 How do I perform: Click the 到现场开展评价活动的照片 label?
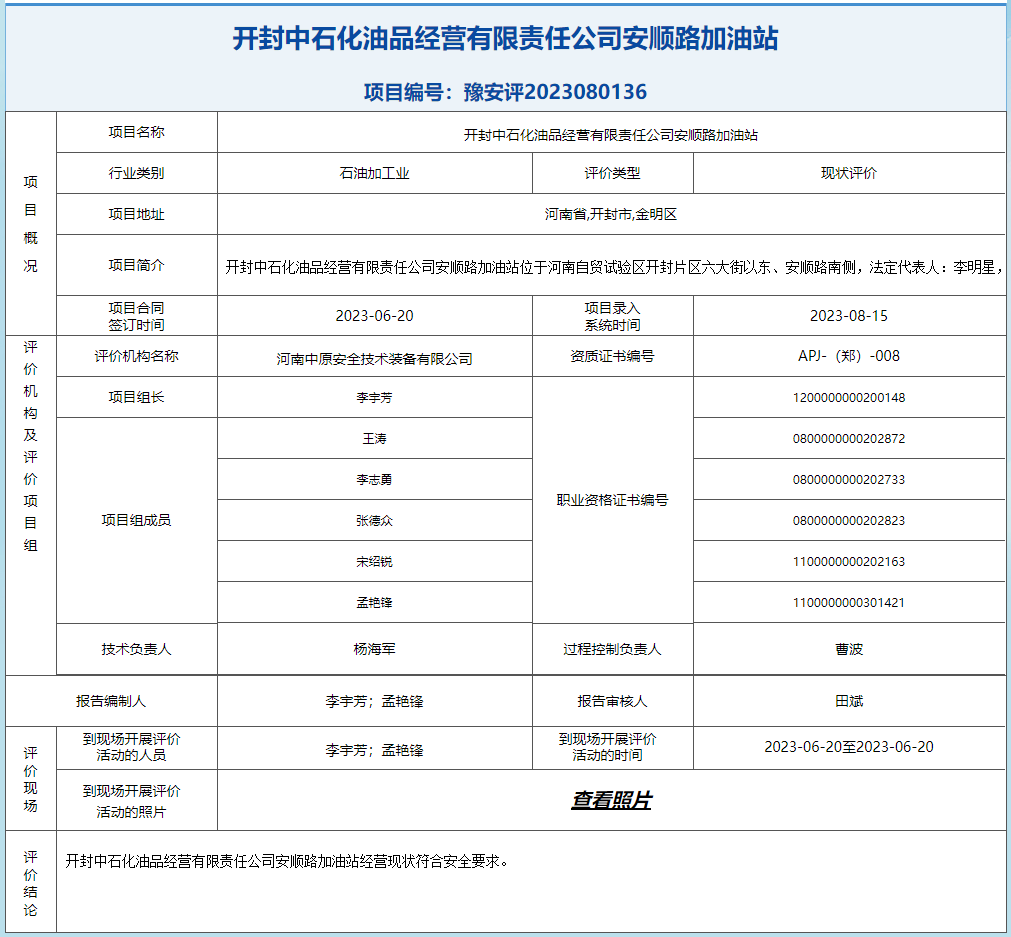click(132, 801)
